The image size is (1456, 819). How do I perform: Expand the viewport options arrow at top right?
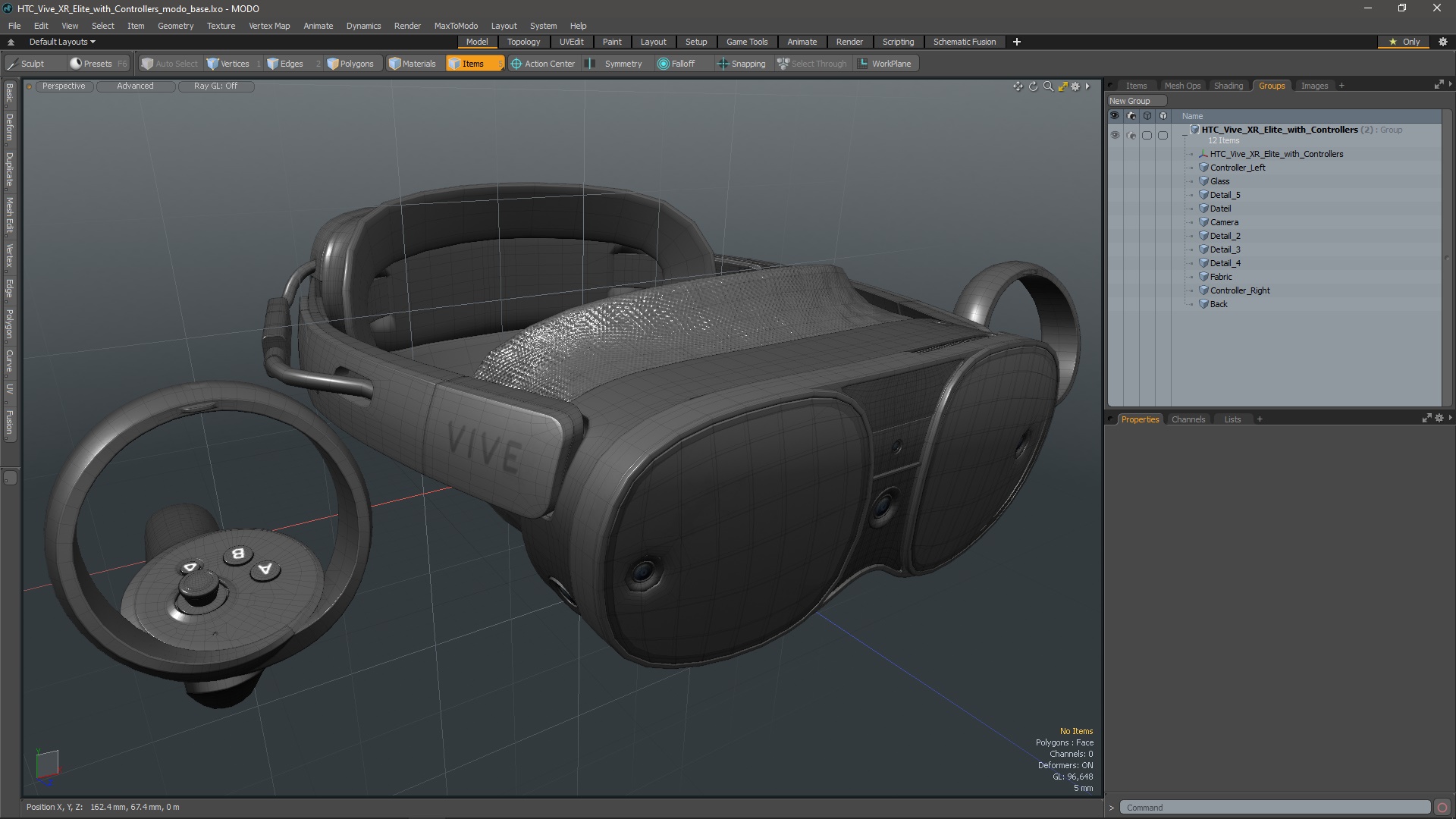(x=1087, y=86)
